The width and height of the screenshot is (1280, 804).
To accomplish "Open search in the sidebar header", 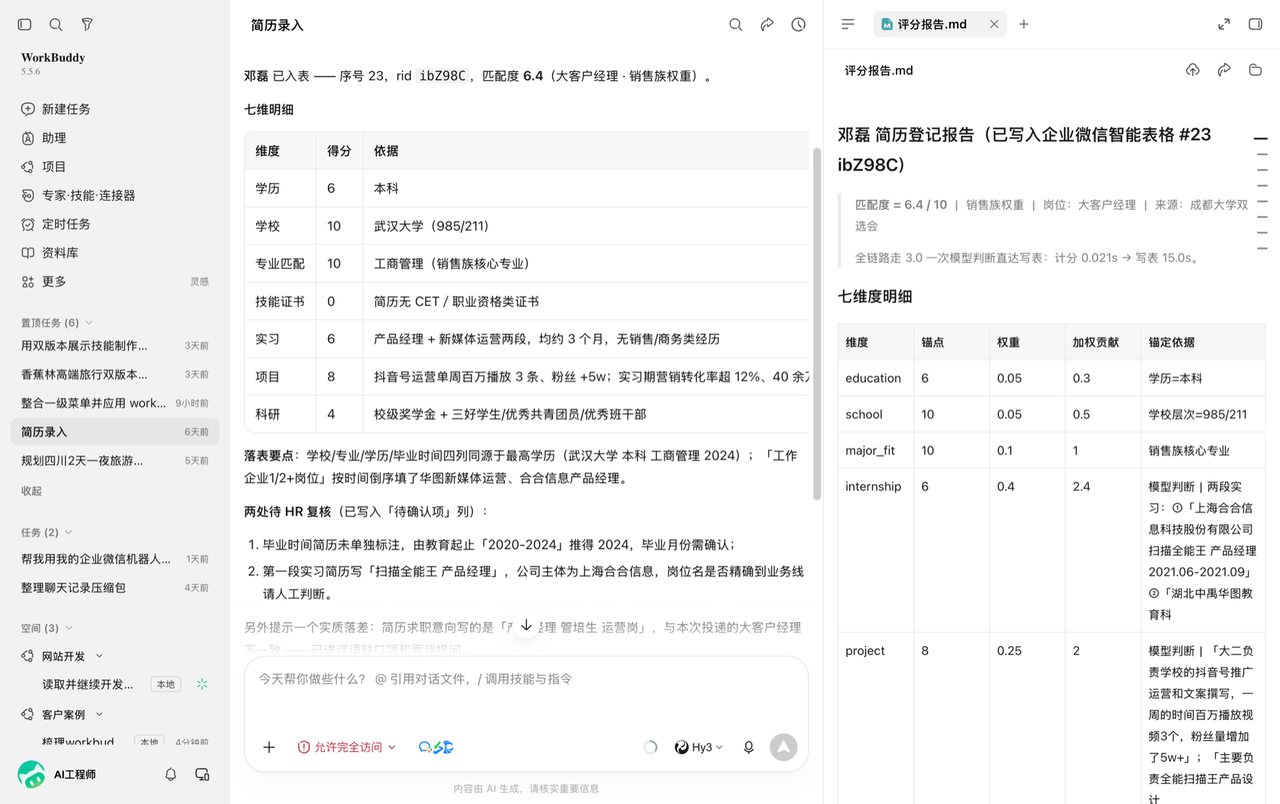I will 56,24.
